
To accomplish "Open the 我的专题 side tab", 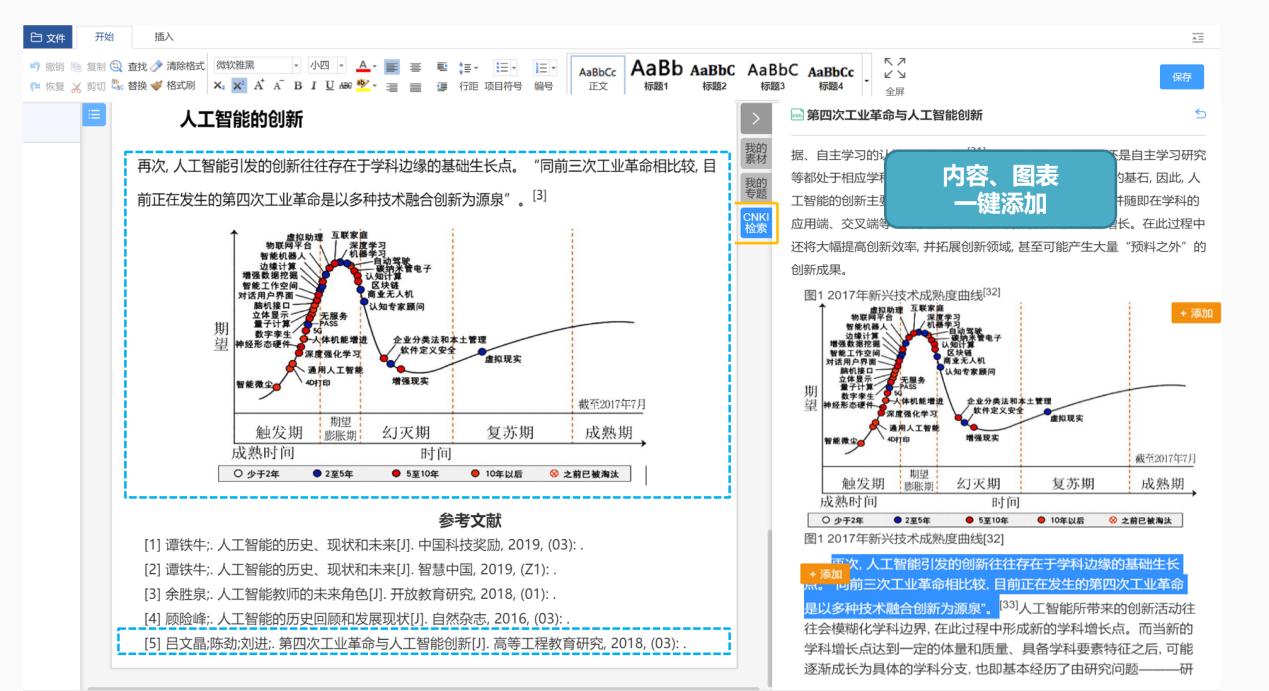I will (x=754, y=187).
